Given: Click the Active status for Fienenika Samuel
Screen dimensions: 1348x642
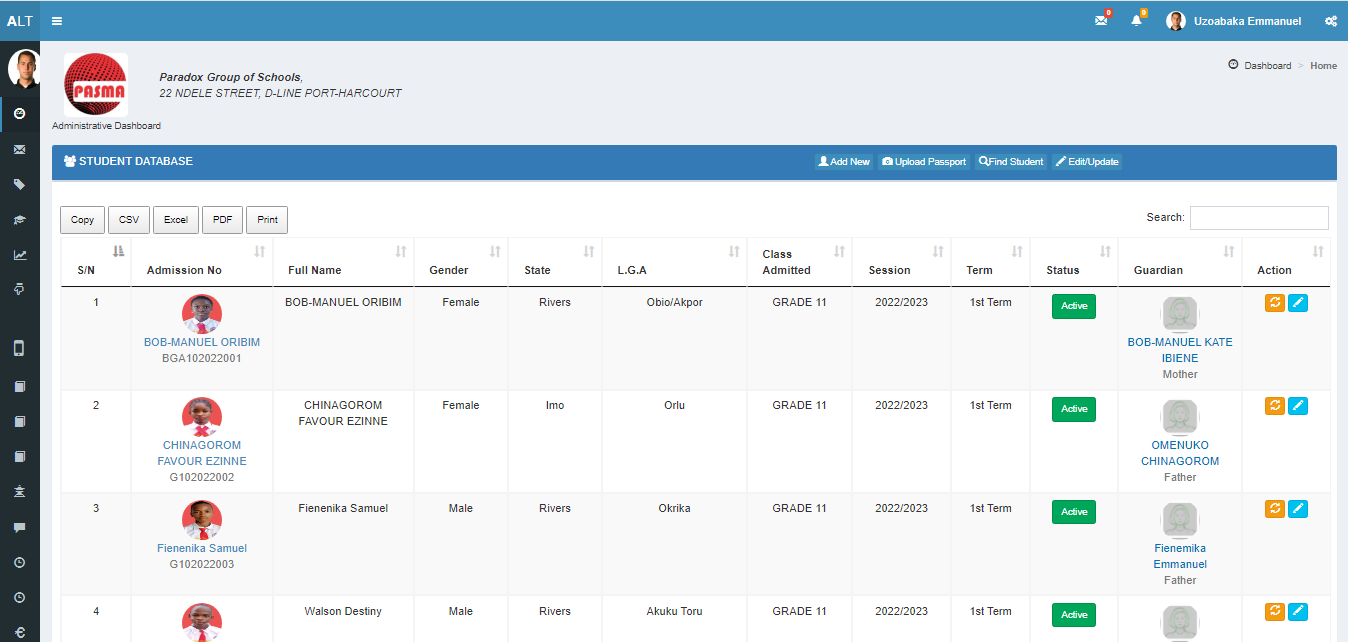Looking at the screenshot, I should [1073, 512].
